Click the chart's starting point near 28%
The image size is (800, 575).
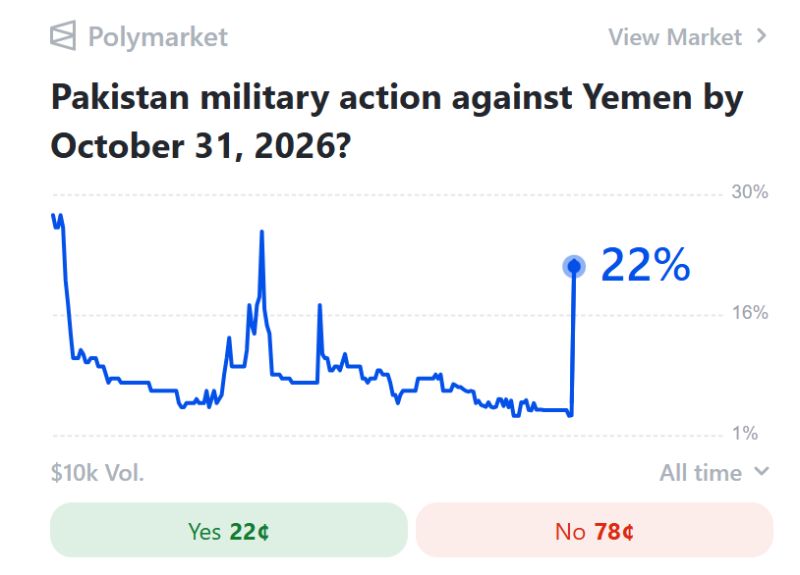tap(53, 215)
